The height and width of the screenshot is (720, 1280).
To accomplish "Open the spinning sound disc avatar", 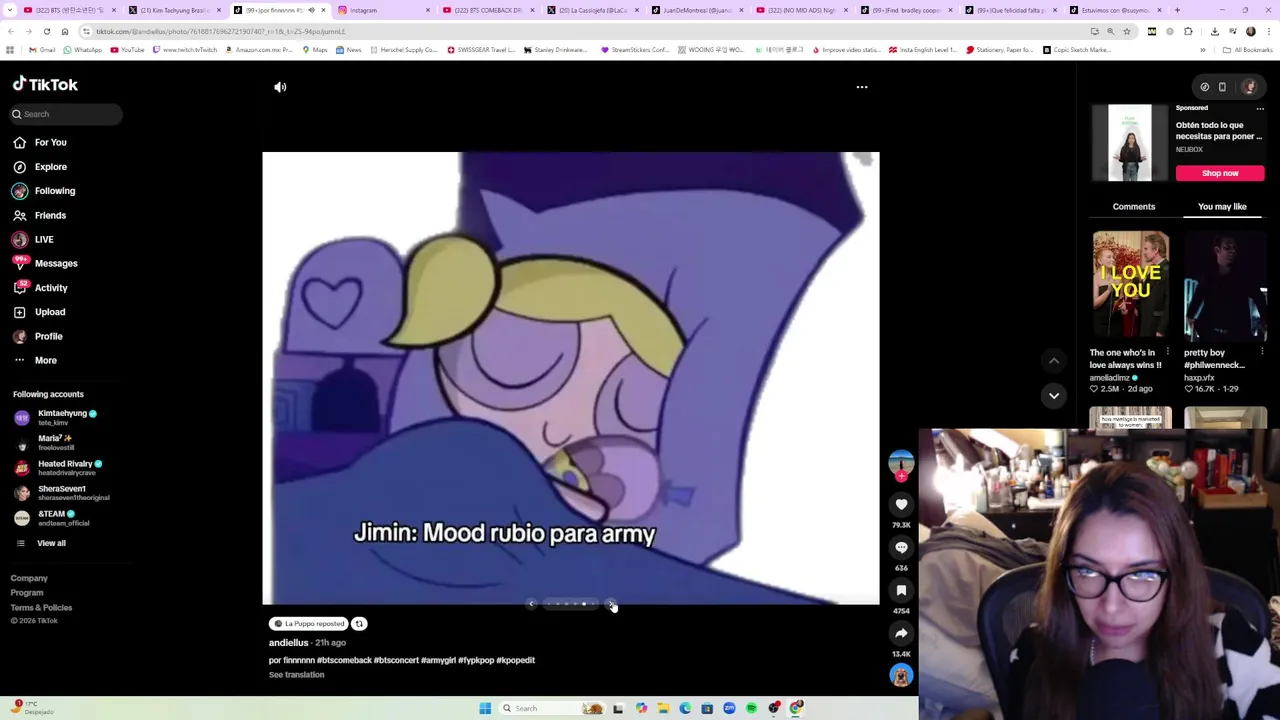I will [901, 676].
